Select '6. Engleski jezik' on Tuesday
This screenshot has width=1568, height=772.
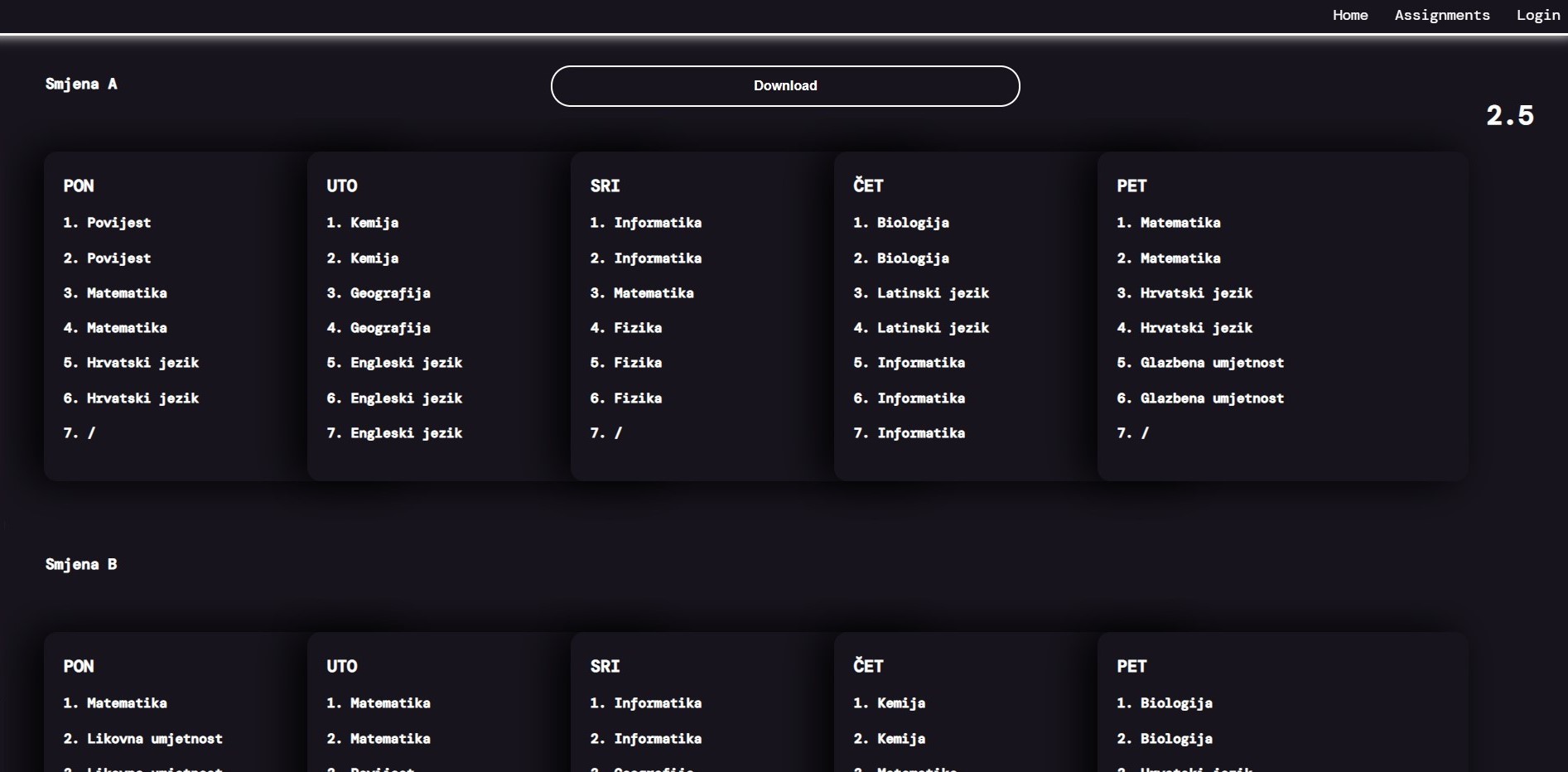click(395, 398)
